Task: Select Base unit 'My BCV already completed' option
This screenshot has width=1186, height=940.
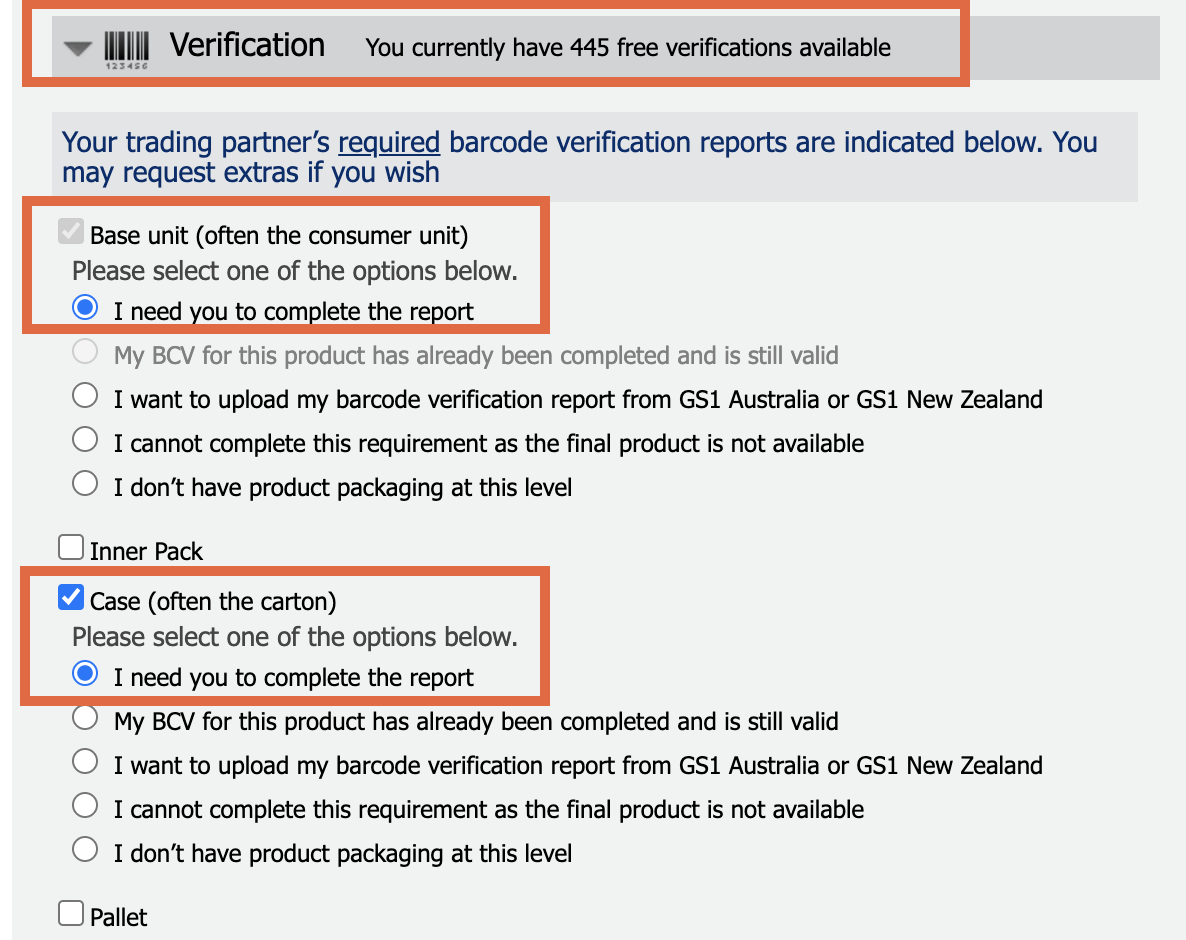Action: [85, 352]
